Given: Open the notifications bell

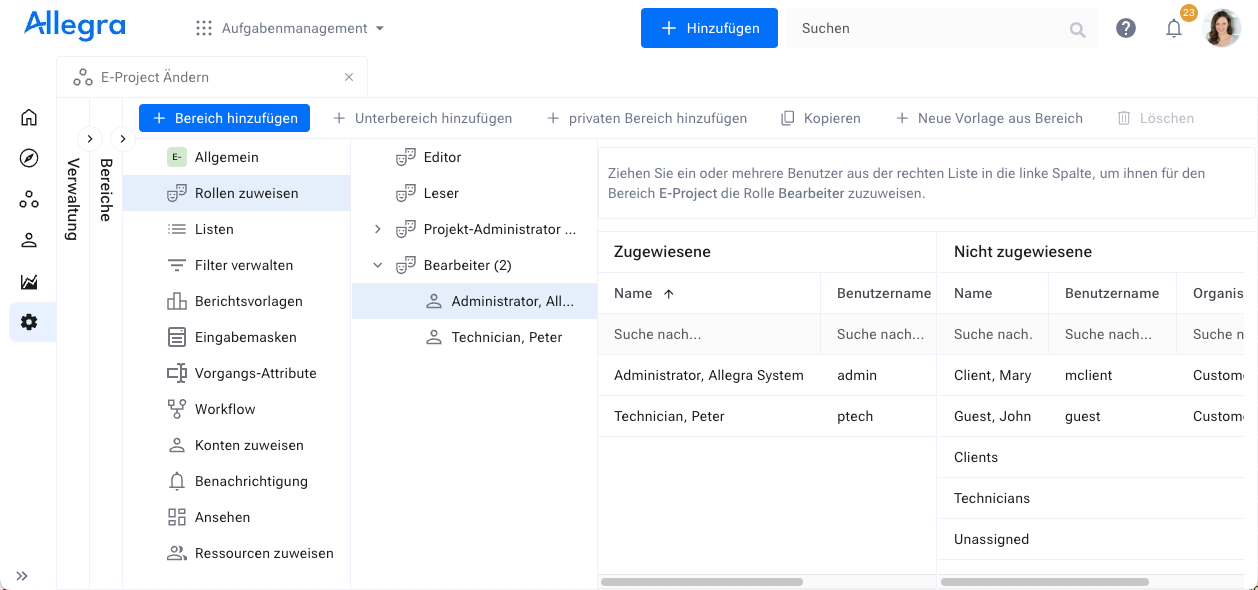Looking at the screenshot, I should tap(1174, 29).
